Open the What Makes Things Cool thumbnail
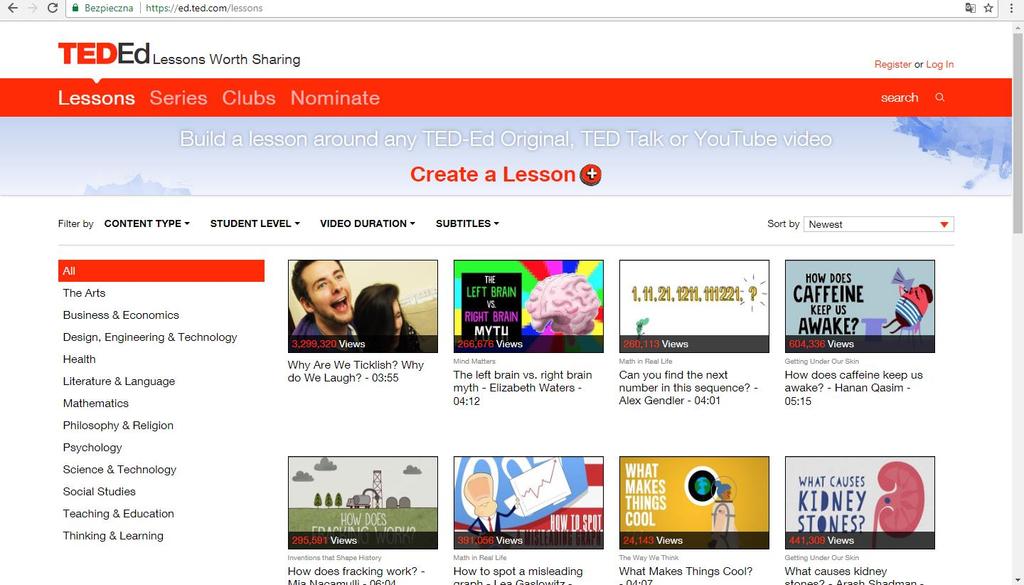Image resolution: width=1024 pixels, height=585 pixels. [694, 503]
